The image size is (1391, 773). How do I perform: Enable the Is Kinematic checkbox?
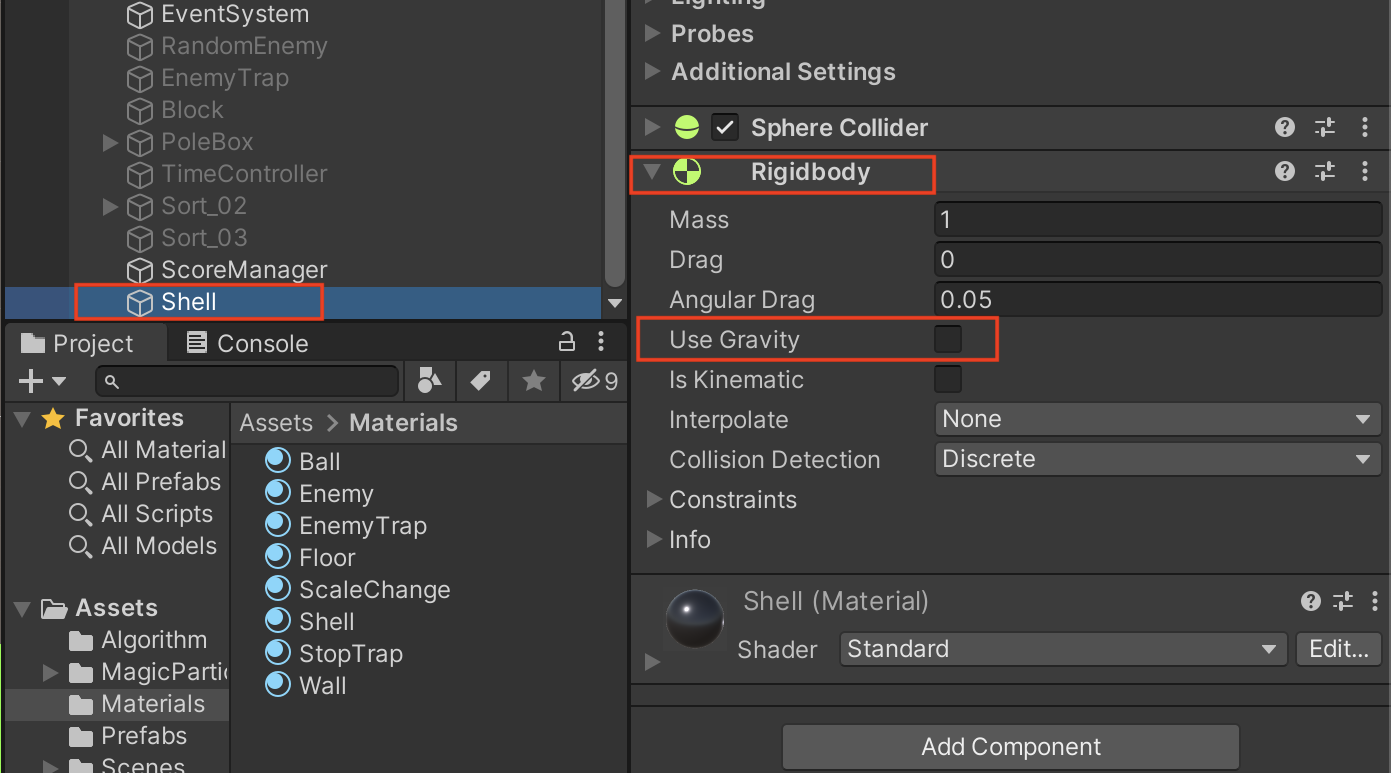[x=947, y=379]
